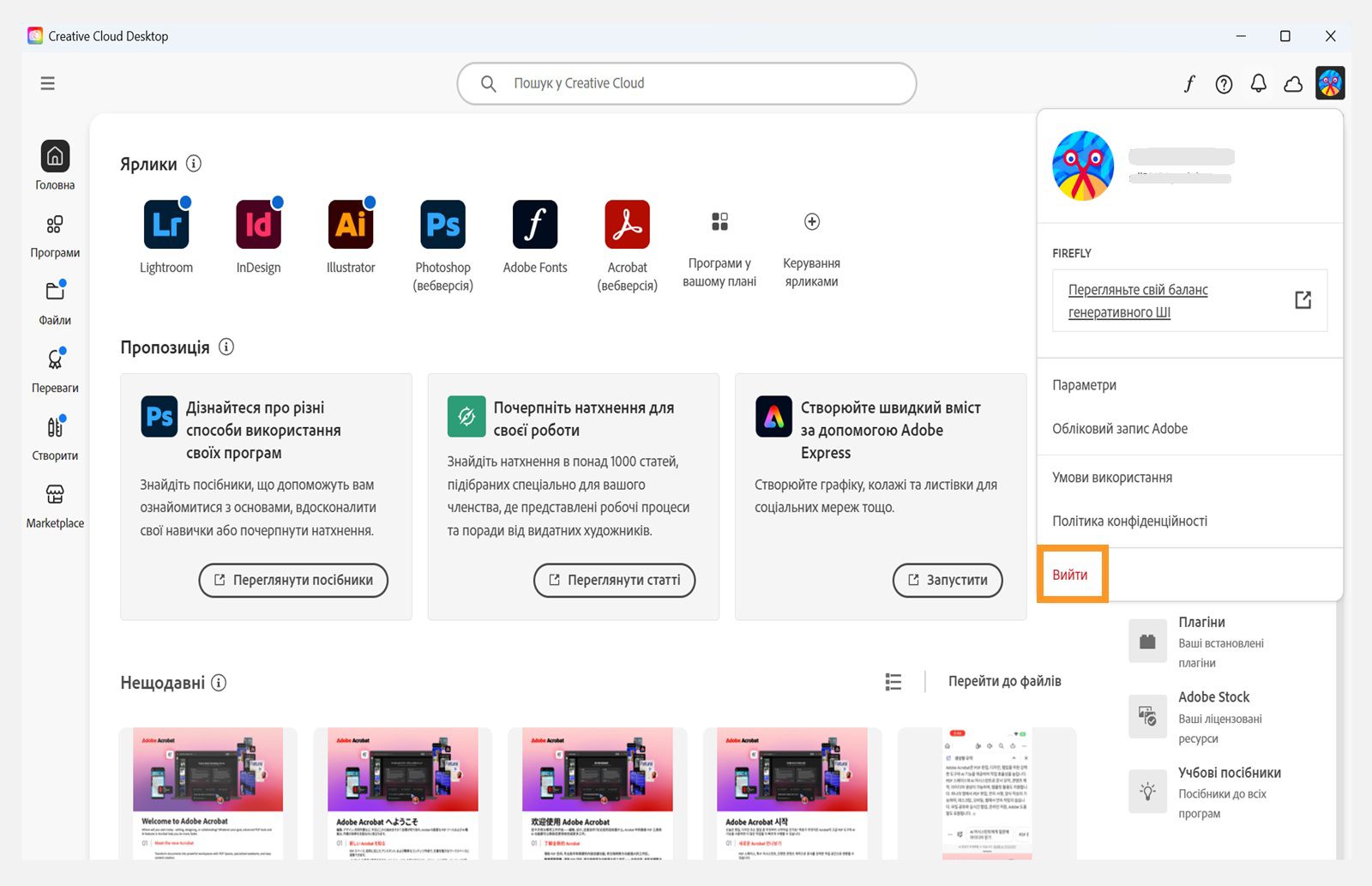Click external link icon beside Firefly link
1372x886 pixels.
click(x=1303, y=300)
